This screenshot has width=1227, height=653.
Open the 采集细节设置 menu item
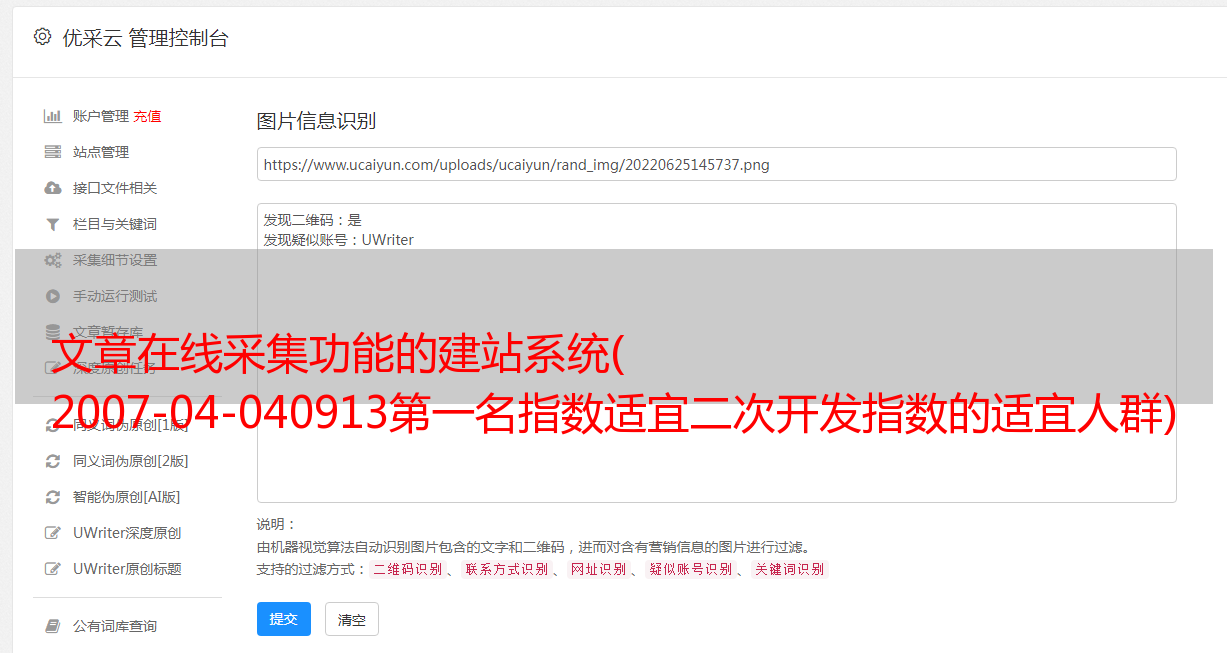pyautogui.click(x=115, y=260)
